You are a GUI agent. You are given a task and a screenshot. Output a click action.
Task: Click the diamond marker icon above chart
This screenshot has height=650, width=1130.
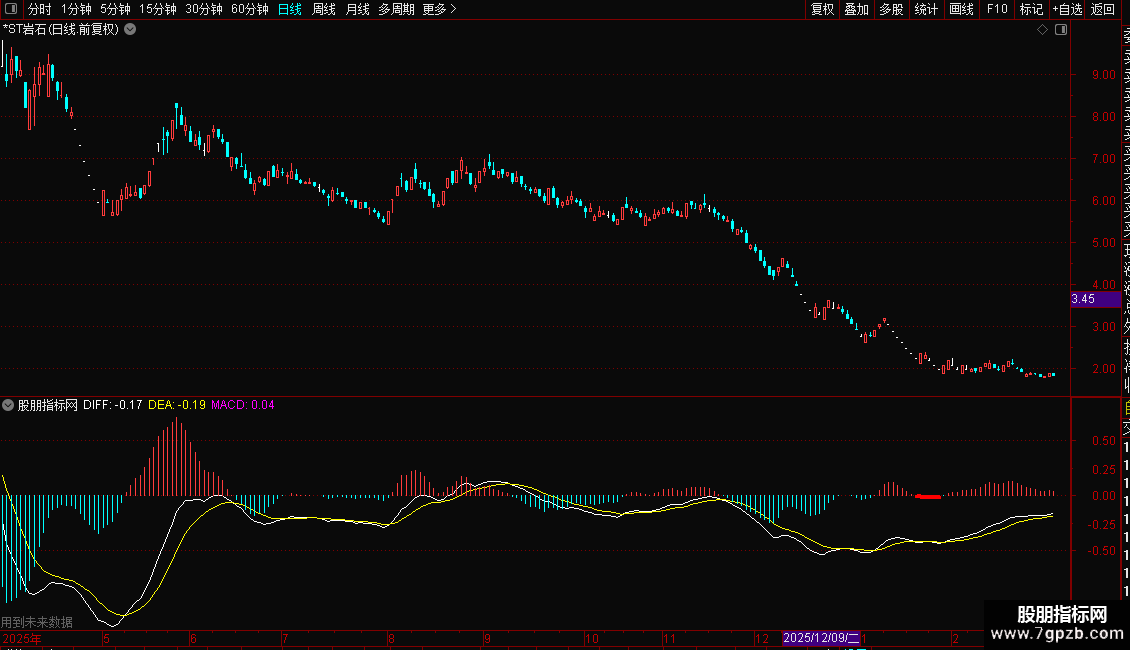tap(1042, 30)
